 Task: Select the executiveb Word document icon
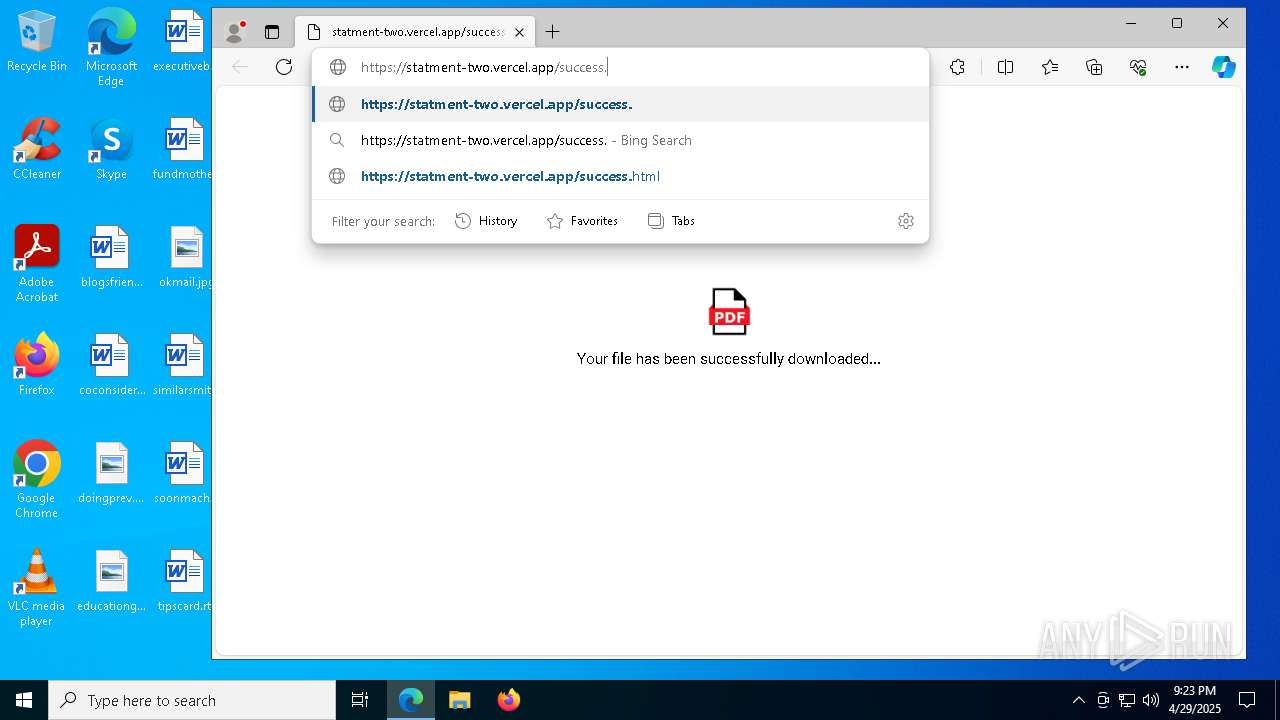(184, 42)
